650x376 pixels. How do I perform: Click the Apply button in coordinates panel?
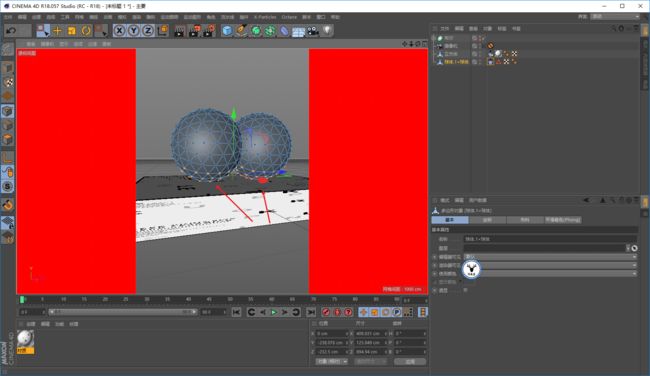tap(410, 361)
